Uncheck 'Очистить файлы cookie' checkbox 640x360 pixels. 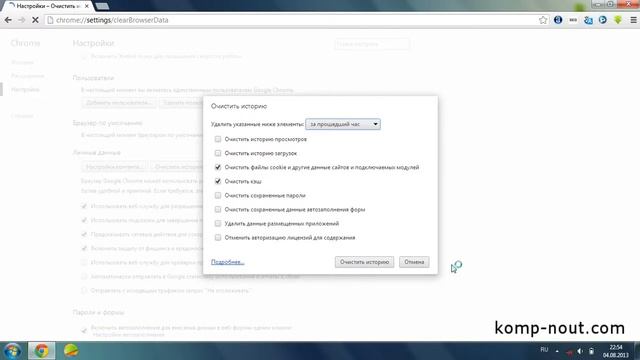218,167
